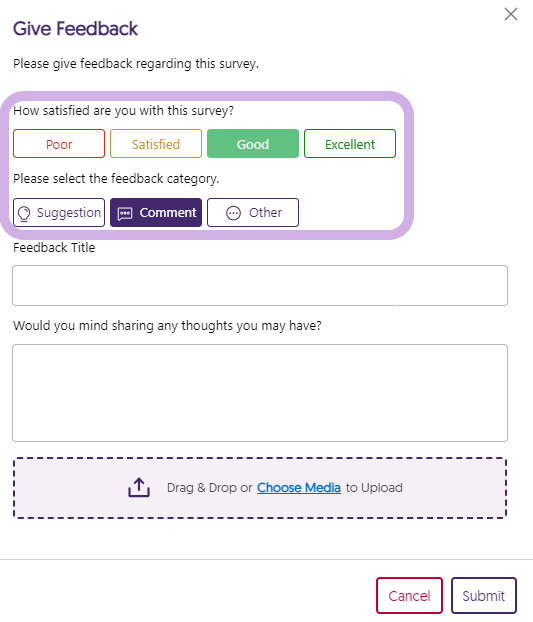This screenshot has width=533, height=622.
Task: Choose the Satisfied rating option
Action: [x=156, y=144]
